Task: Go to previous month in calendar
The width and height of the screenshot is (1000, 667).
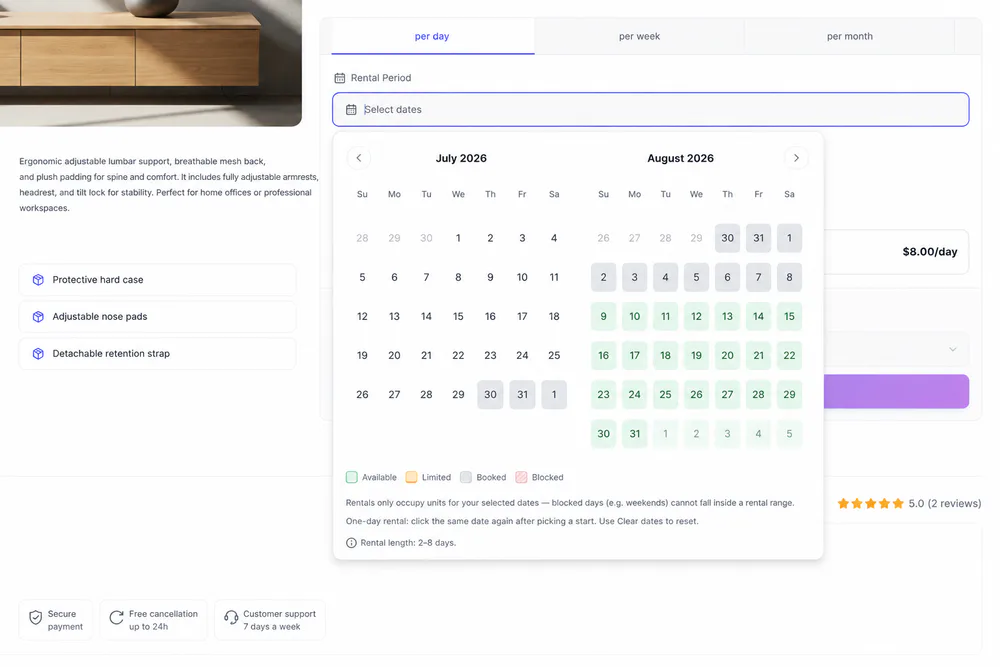Action: point(358,158)
